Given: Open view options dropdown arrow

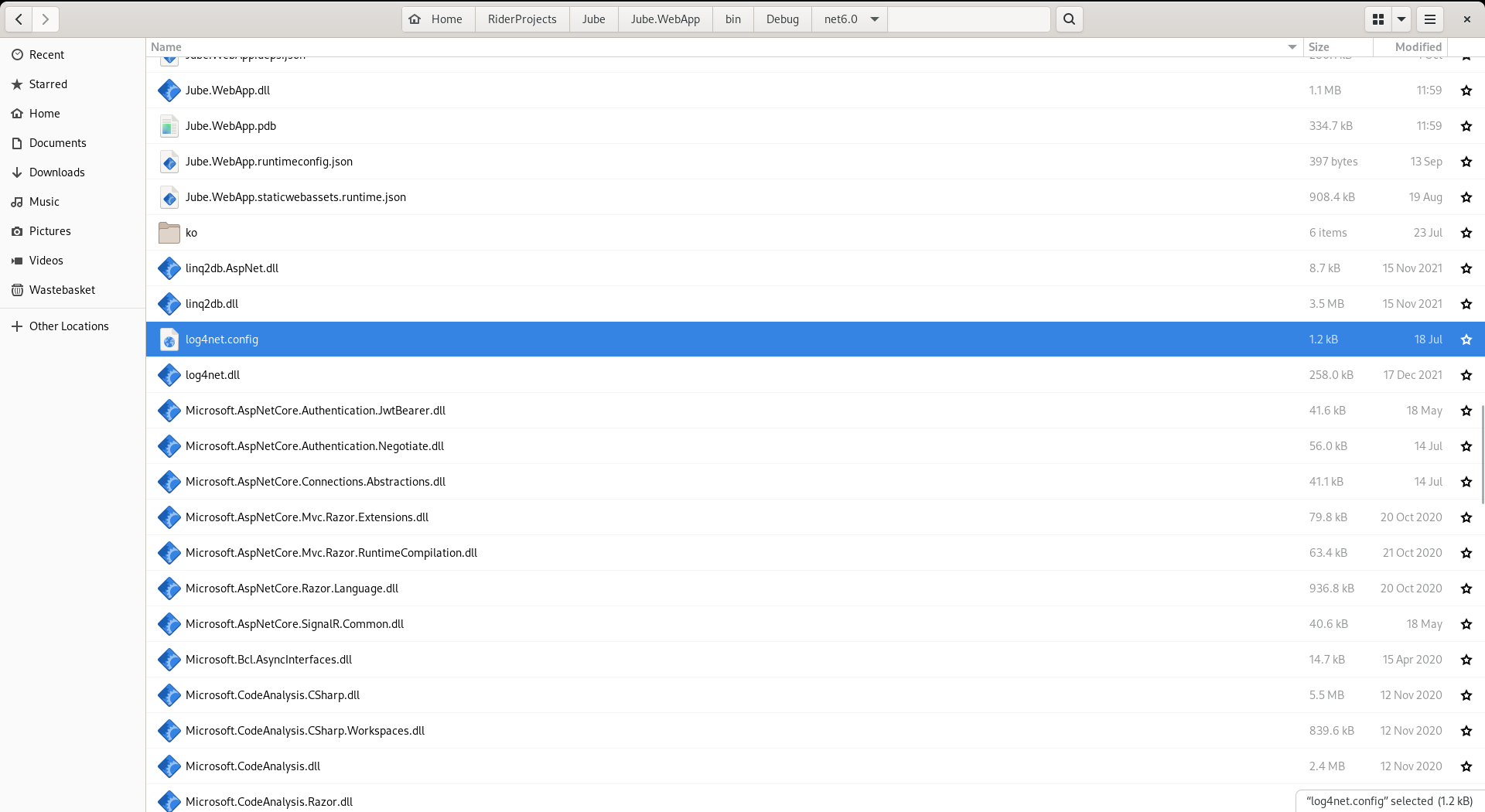Looking at the screenshot, I should coord(1401,19).
